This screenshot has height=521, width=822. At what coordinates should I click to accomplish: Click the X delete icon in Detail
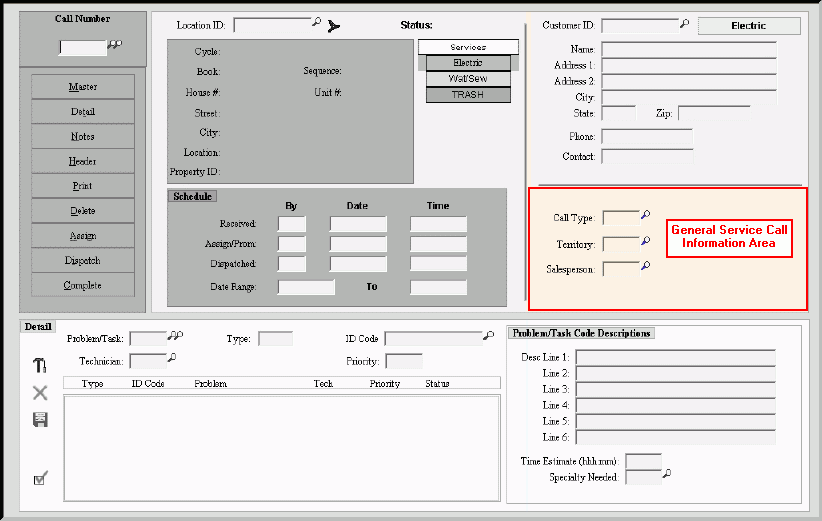[x=40, y=393]
